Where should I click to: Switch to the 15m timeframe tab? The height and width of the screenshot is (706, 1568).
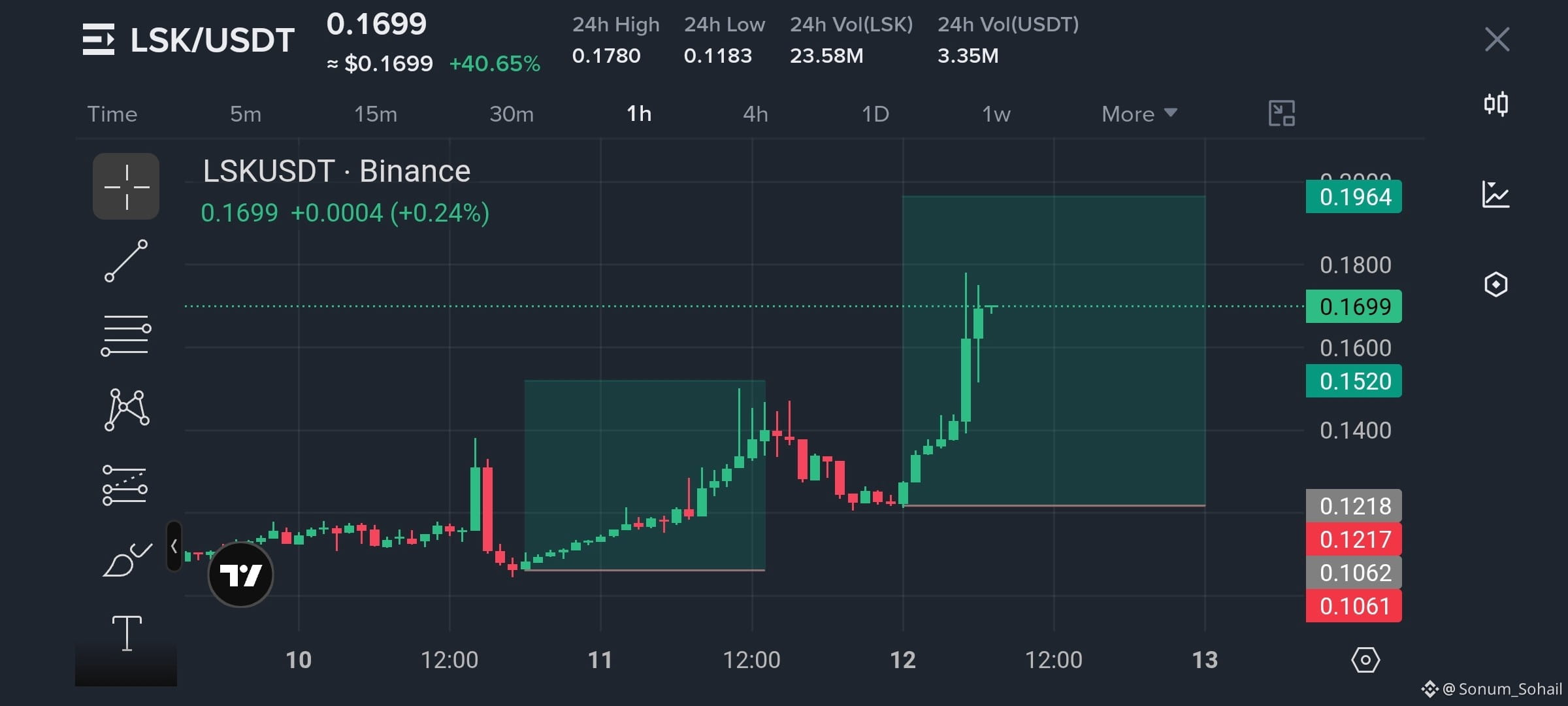376,114
